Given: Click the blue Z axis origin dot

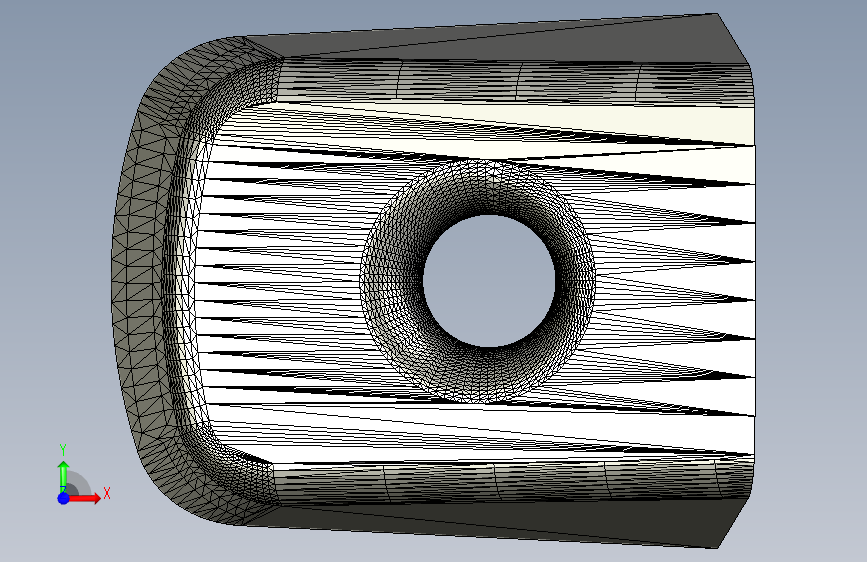Looking at the screenshot, I should pos(64,498).
